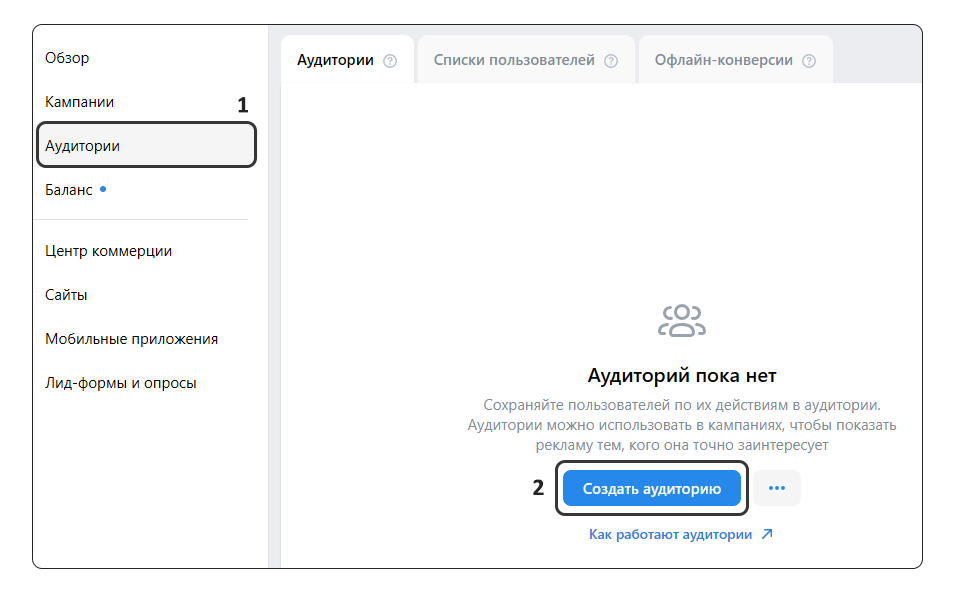This screenshot has width=960, height=591.
Task: Open help tooltip on Аудитории tab
Action: pyautogui.click(x=388, y=59)
